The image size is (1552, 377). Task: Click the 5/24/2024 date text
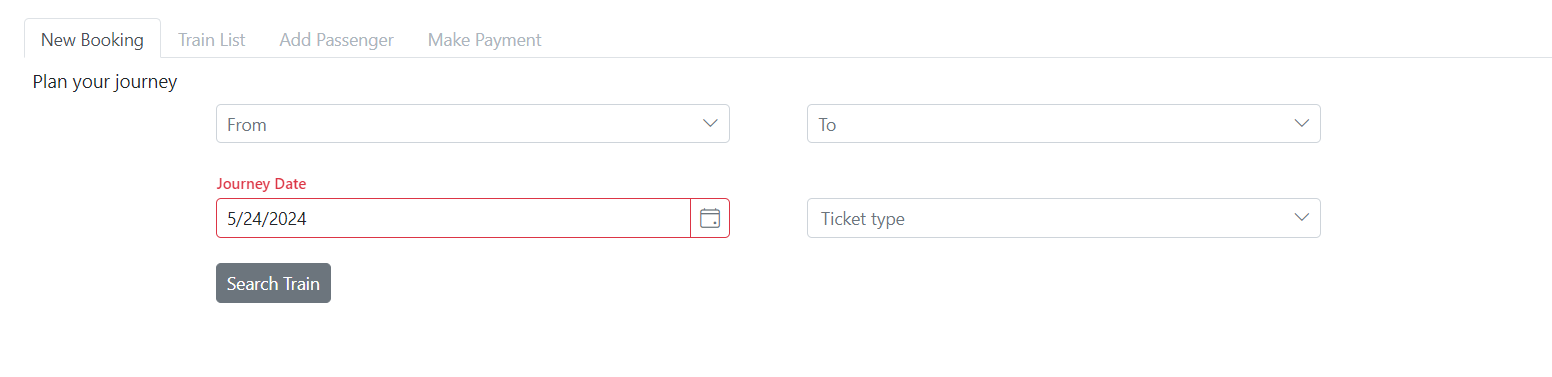267,219
